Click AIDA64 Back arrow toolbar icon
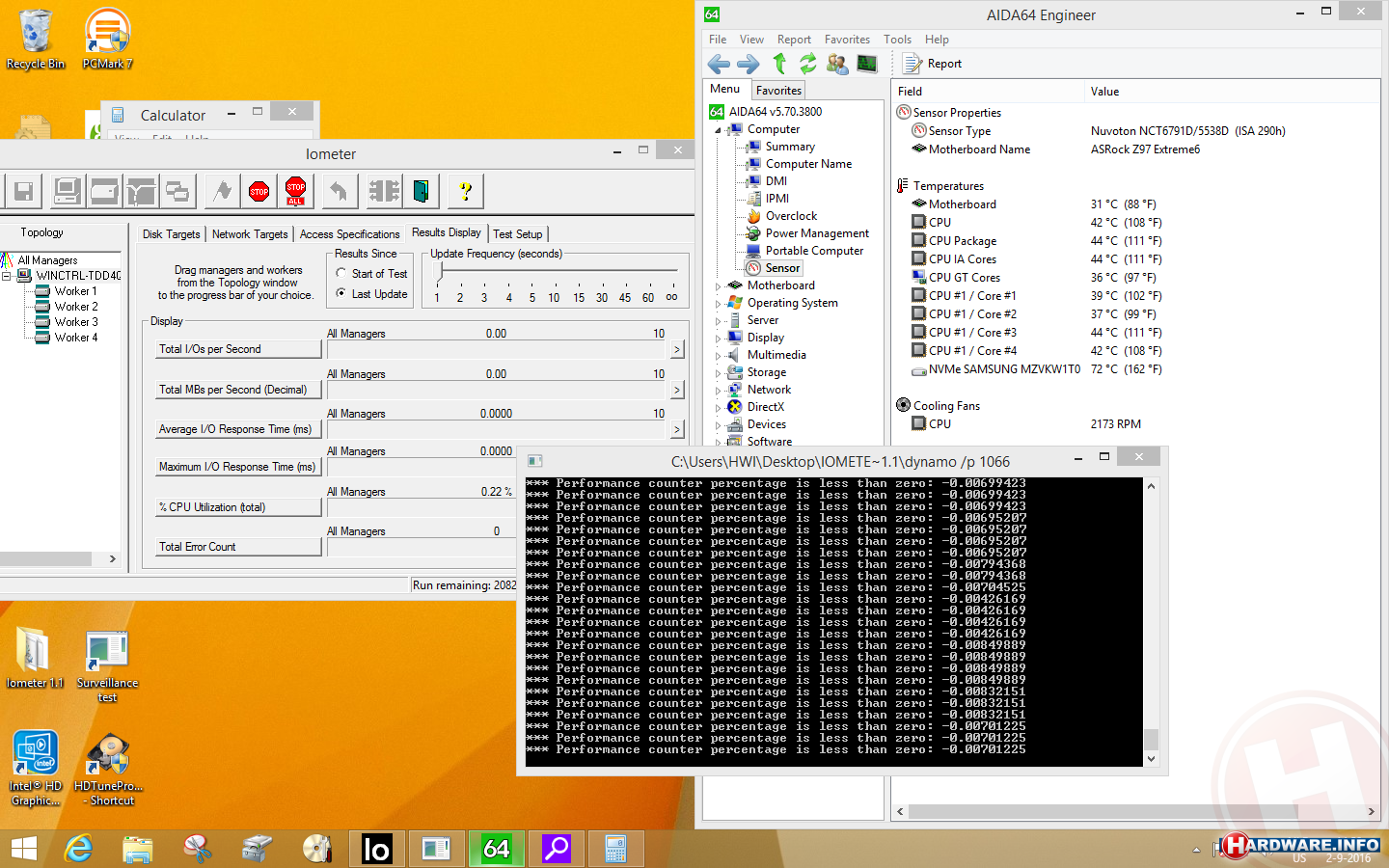Viewport: 1389px width, 868px height. [x=719, y=64]
